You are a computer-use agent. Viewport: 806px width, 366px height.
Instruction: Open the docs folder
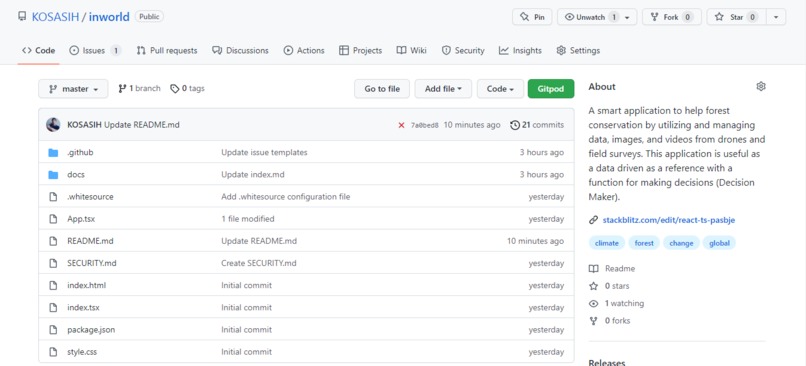[x=76, y=175]
